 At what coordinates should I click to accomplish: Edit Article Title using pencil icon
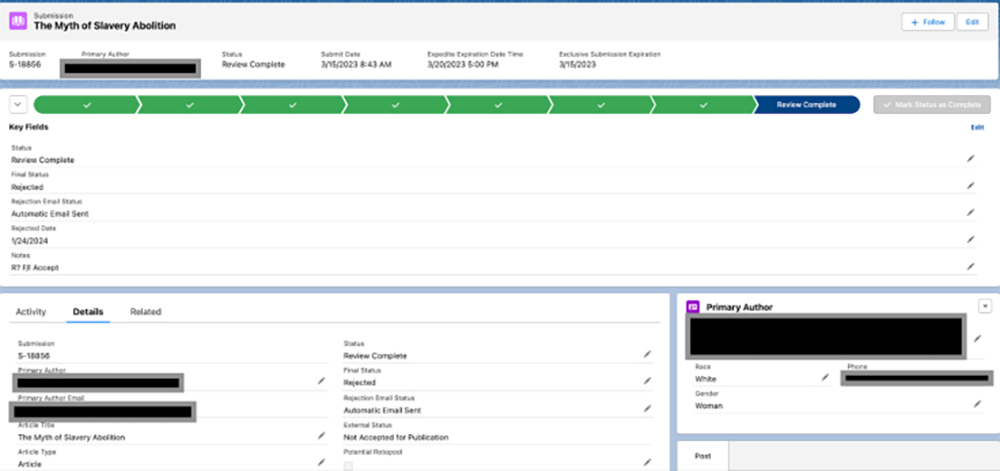[321, 436]
